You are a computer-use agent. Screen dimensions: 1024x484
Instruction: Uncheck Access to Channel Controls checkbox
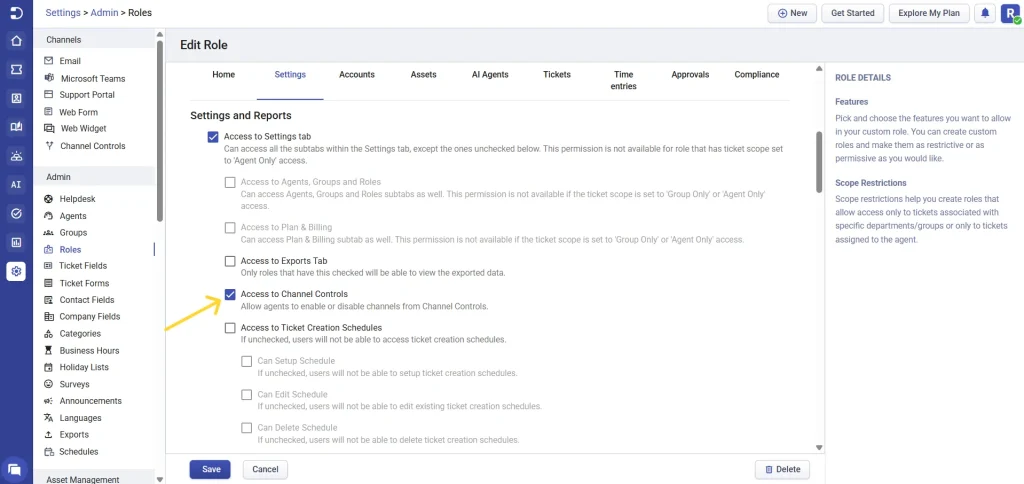pos(230,295)
